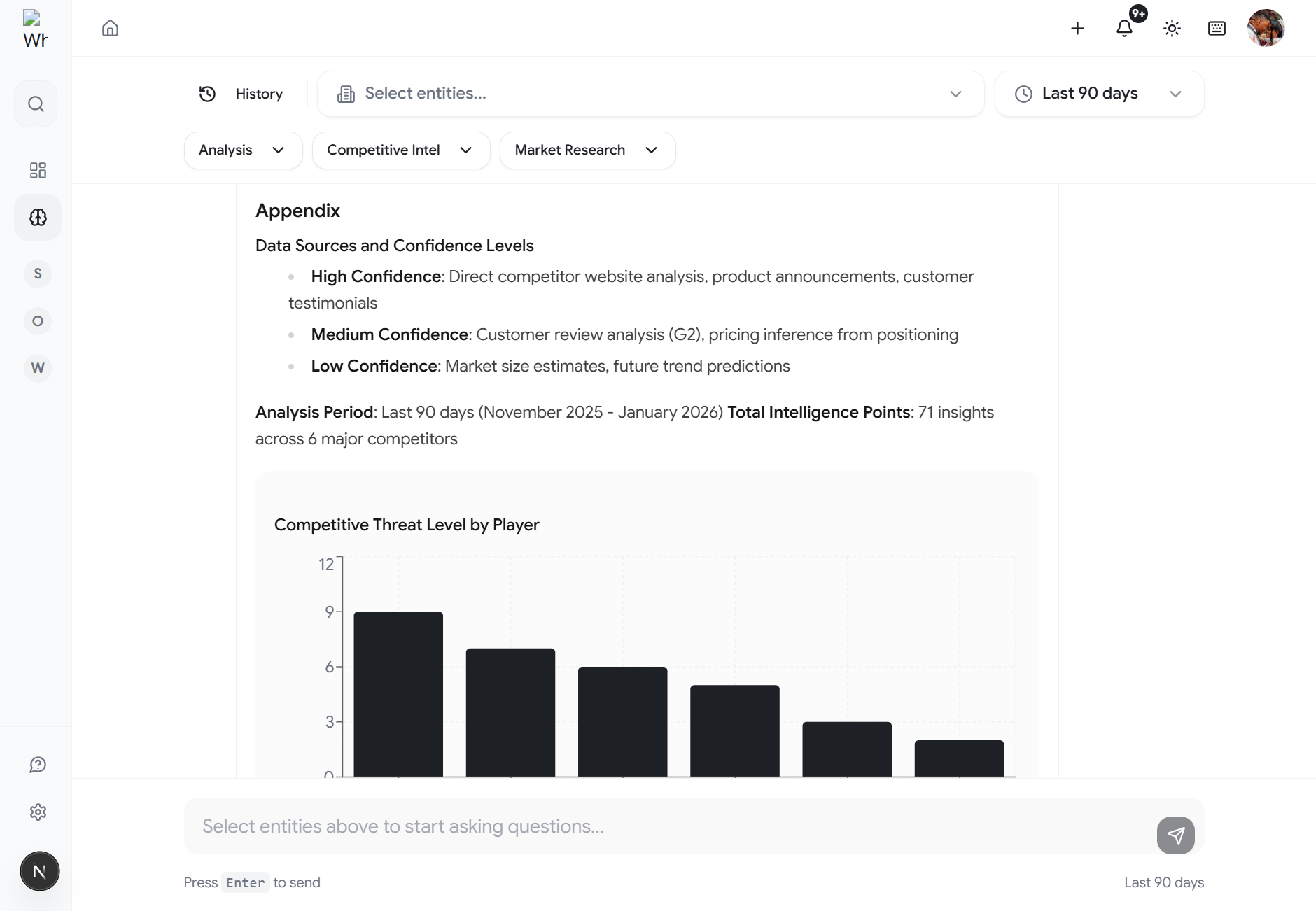The height and width of the screenshot is (911, 1316).
Task: Select the brain intelligence icon in sidebar
Action: [38, 218]
